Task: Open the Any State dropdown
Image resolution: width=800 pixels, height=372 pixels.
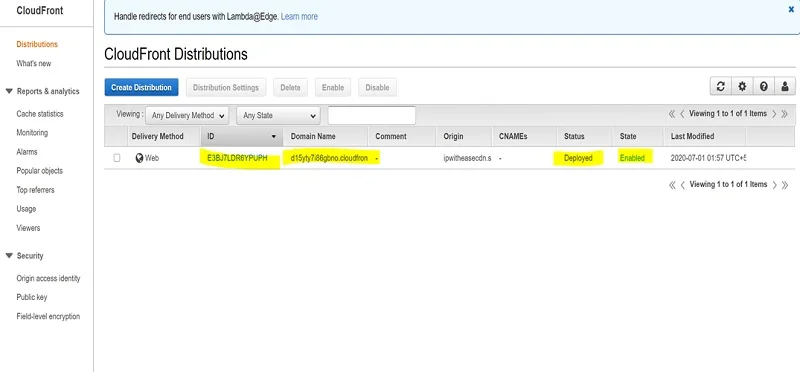Action: pos(278,116)
